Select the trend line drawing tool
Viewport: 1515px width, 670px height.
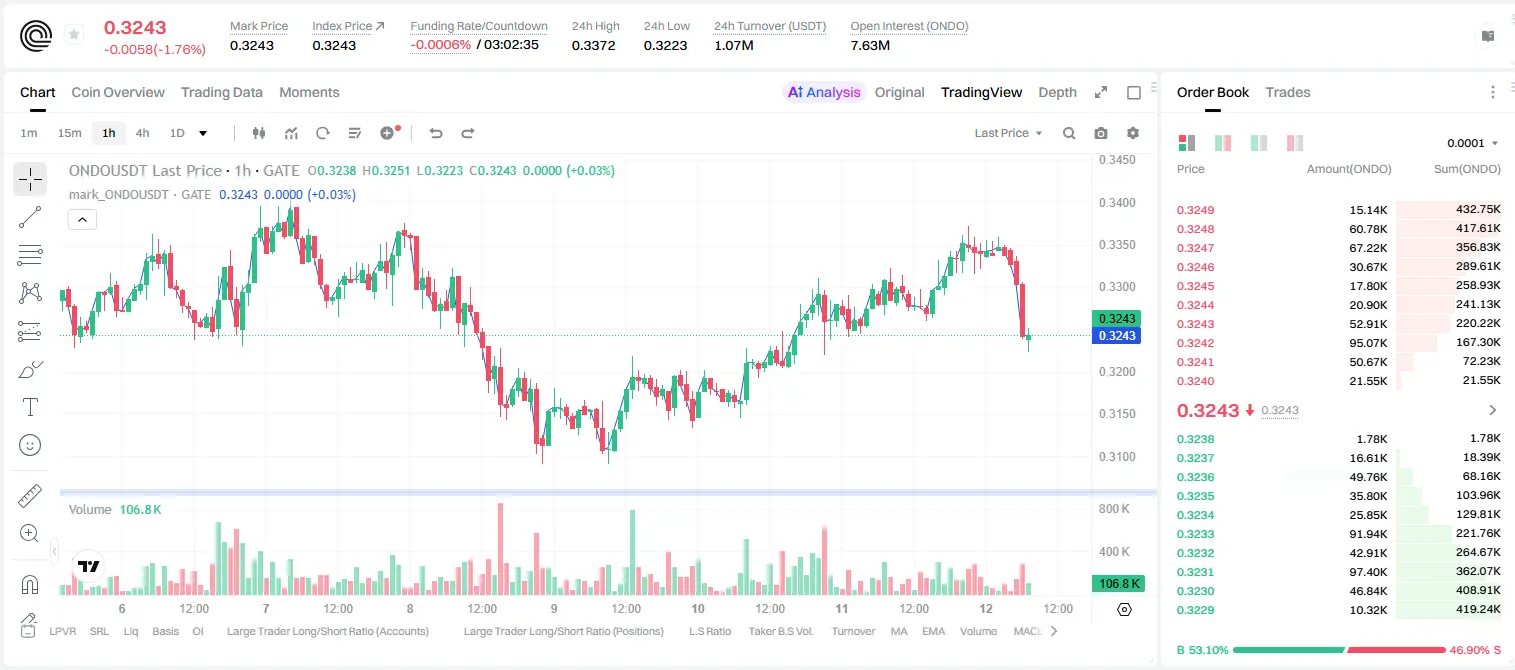[30, 217]
